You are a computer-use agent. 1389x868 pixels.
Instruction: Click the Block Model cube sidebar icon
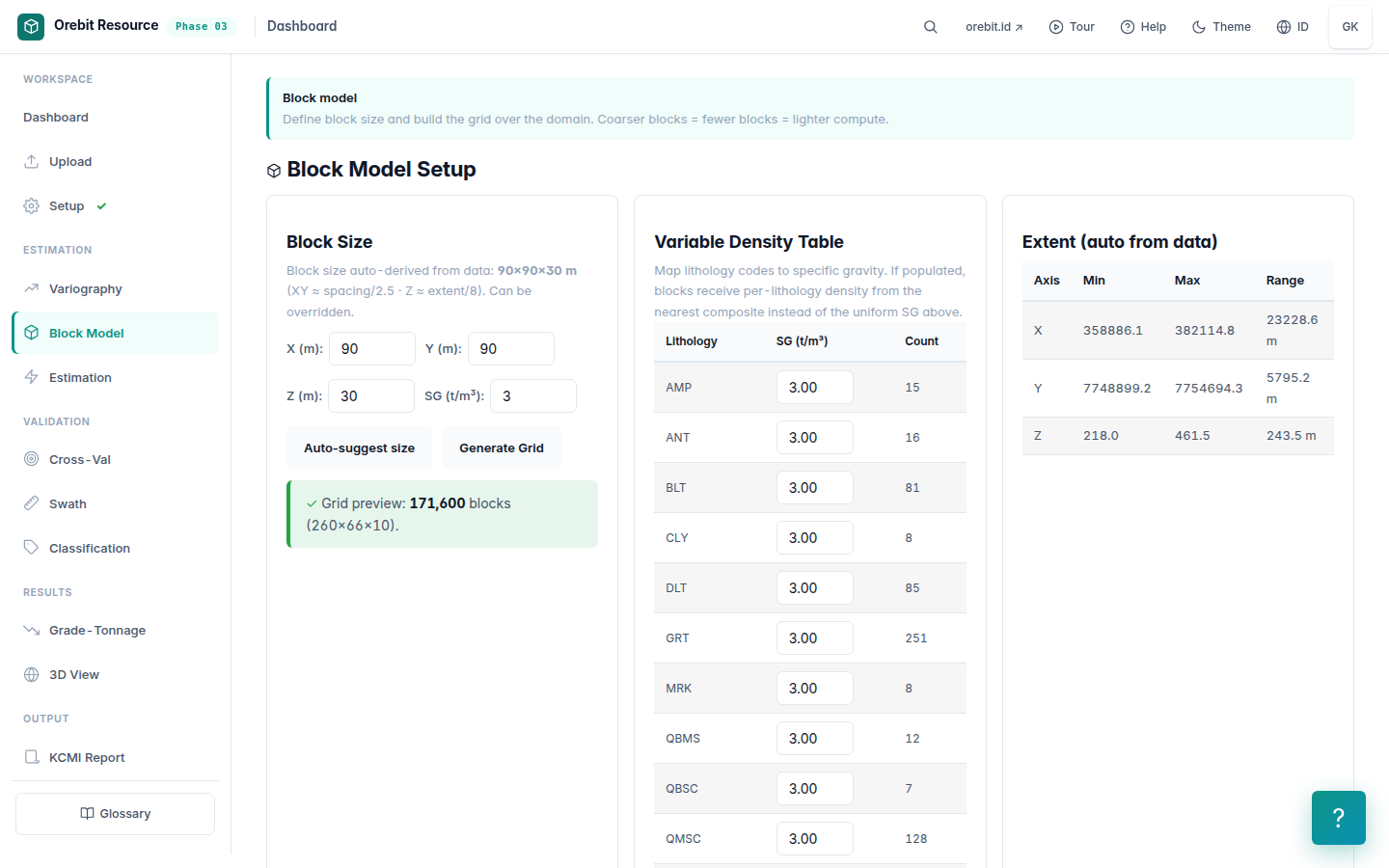coord(32,334)
